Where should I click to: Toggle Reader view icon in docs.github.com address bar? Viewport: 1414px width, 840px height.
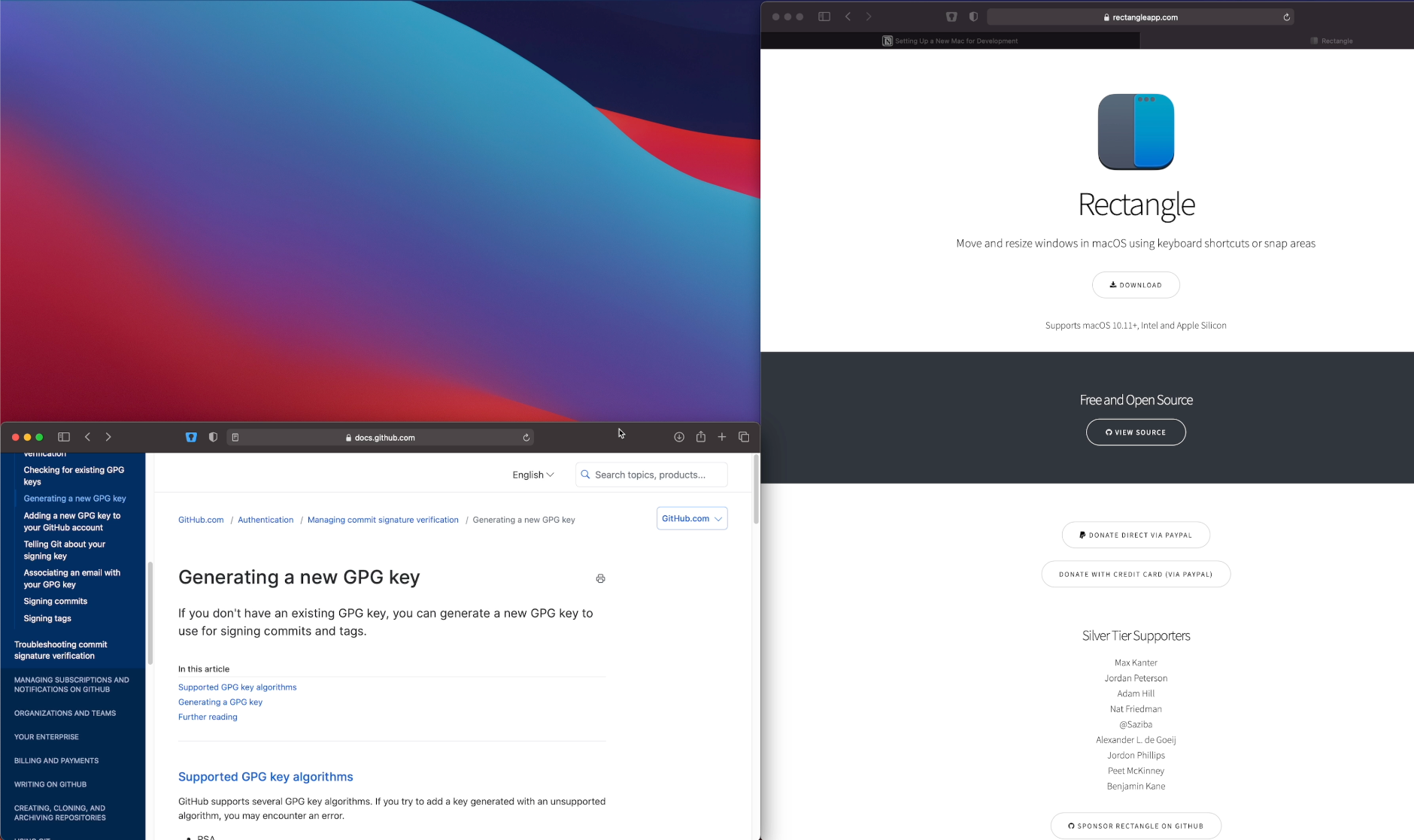(235, 438)
